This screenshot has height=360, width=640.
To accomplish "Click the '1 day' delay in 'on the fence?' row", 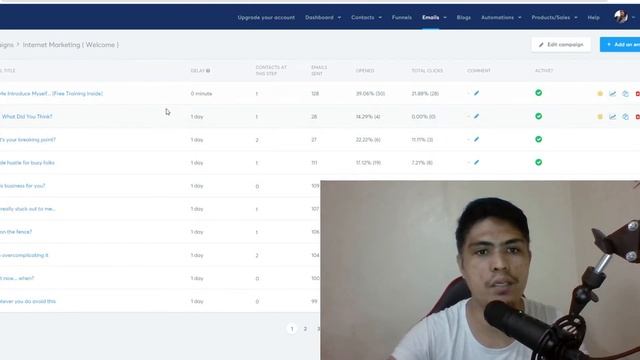I will tap(197, 232).
